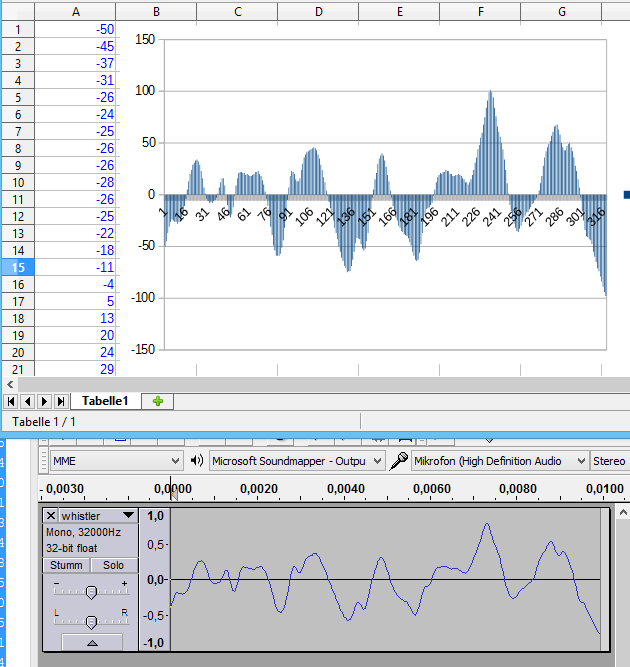The width and height of the screenshot is (630, 667).
Task: Click the speaker output icon in Audacity
Action: click(197, 461)
